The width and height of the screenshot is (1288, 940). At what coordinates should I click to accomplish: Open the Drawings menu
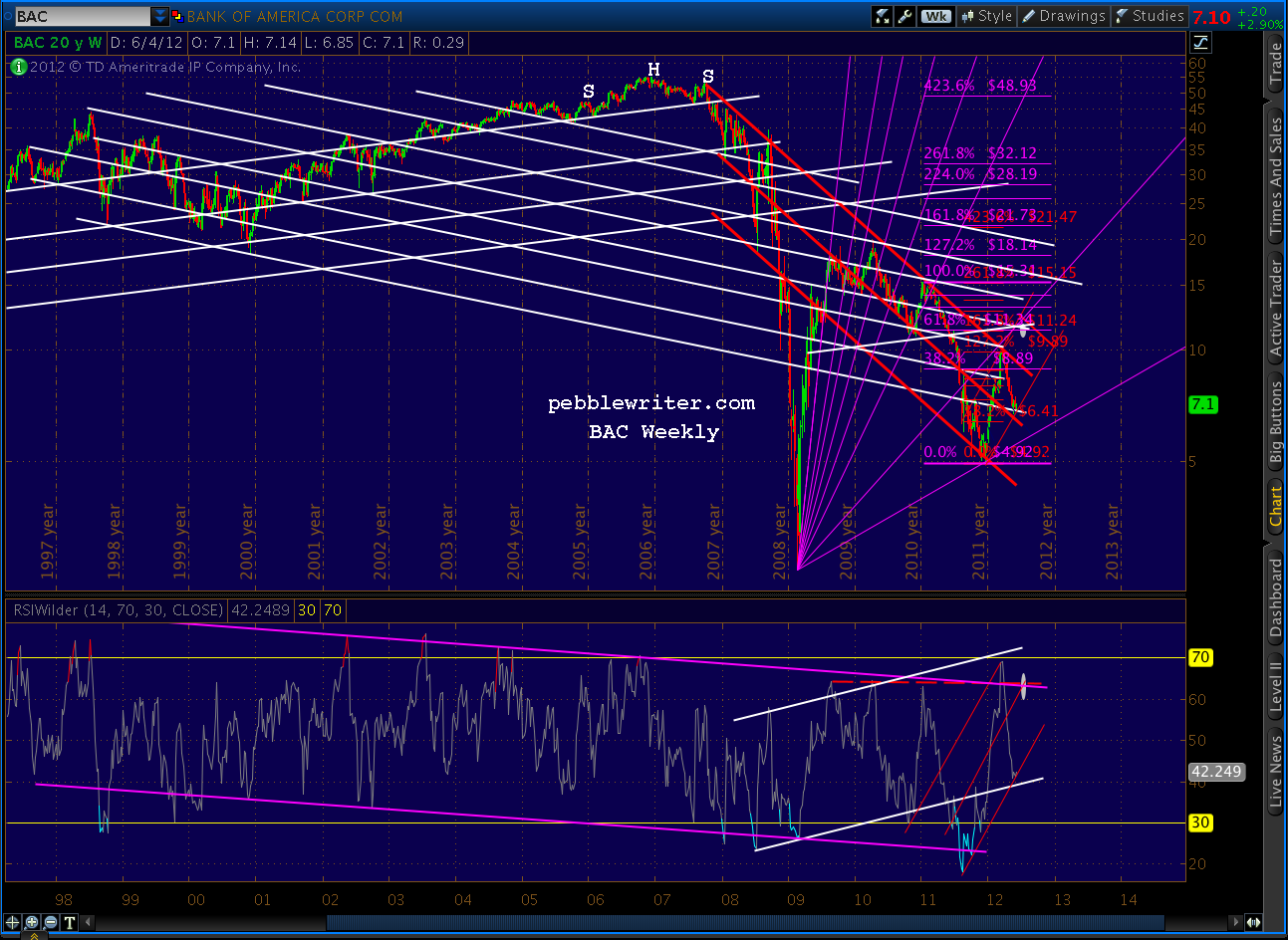(1063, 16)
